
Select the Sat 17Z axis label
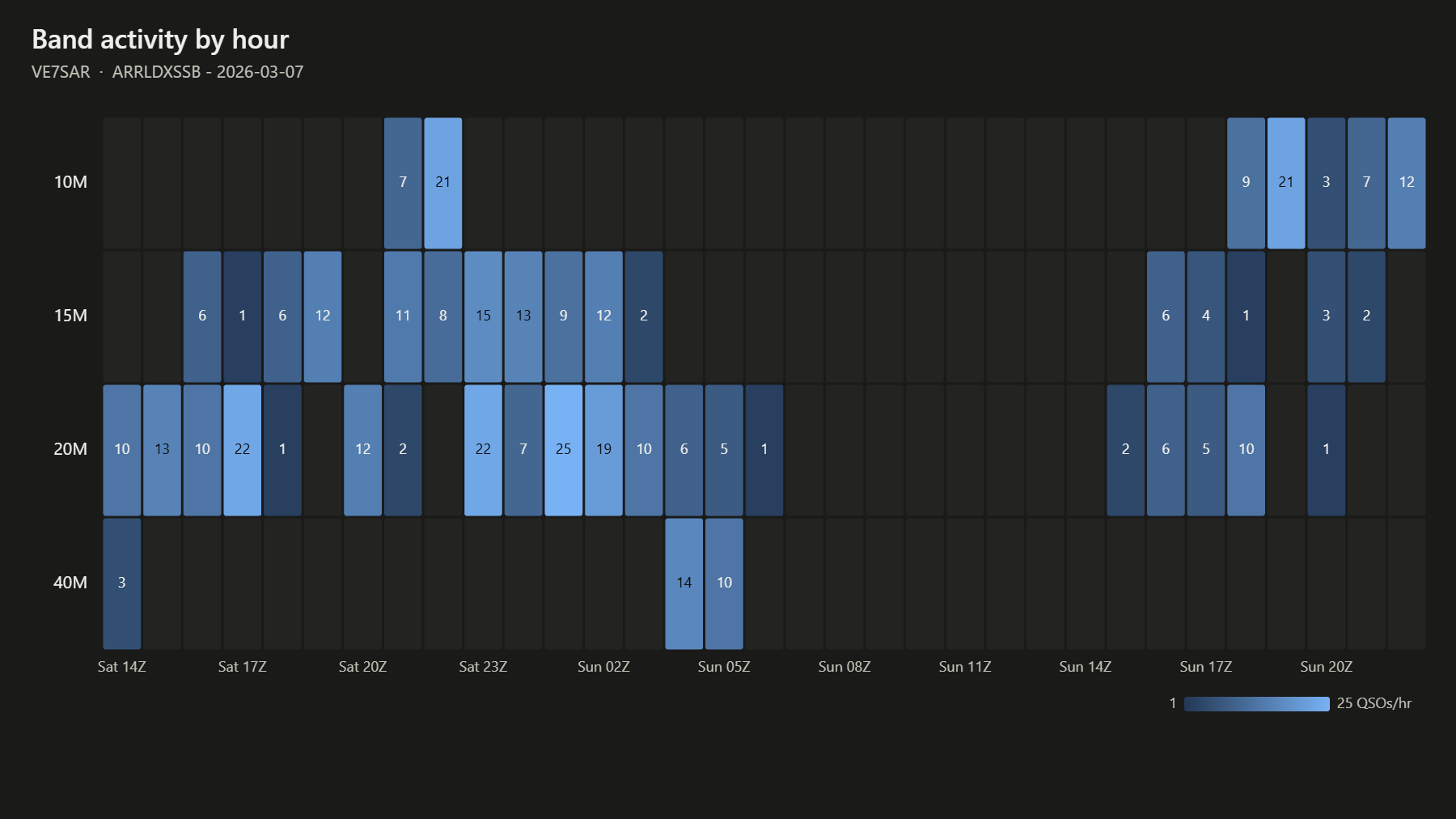click(x=242, y=667)
